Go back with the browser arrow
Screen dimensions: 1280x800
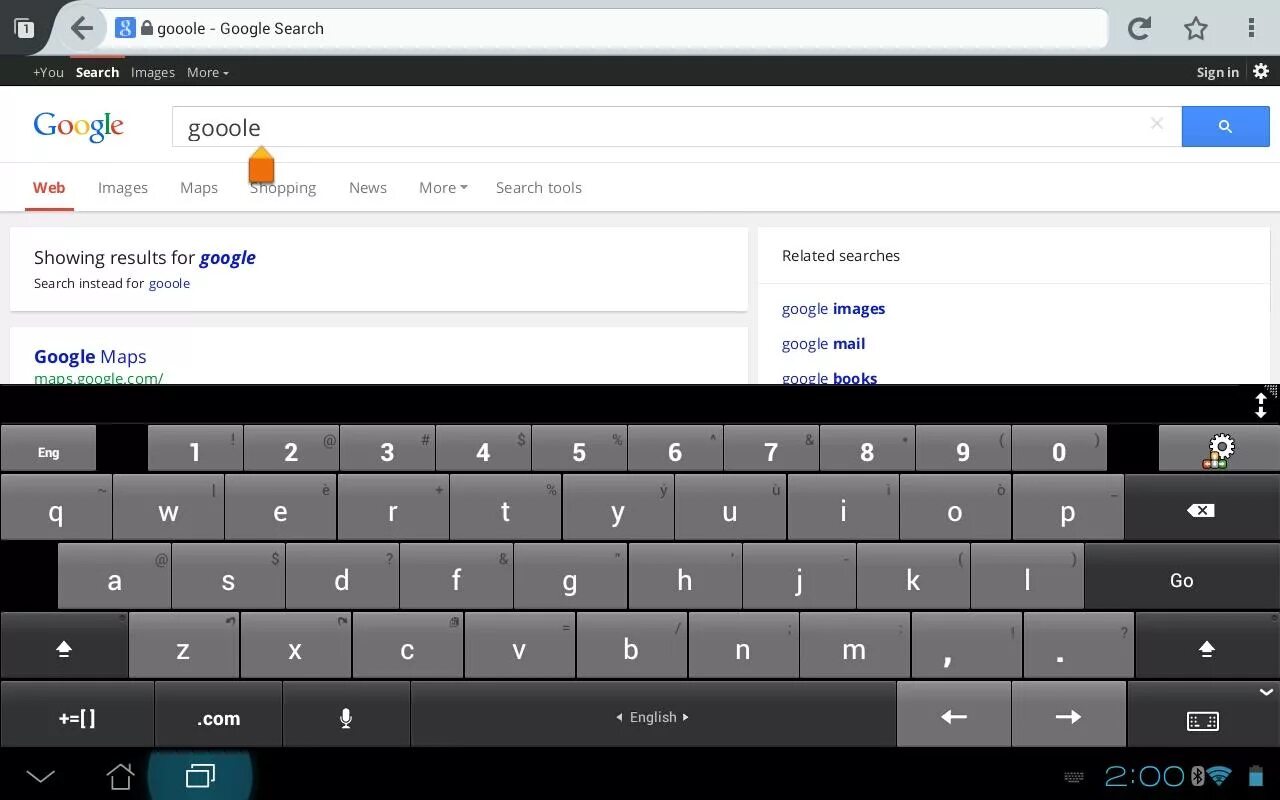82,28
